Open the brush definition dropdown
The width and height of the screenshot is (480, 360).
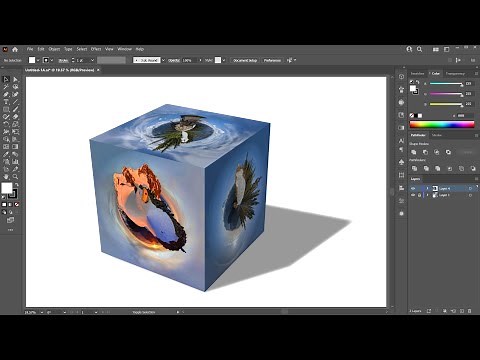coord(163,60)
